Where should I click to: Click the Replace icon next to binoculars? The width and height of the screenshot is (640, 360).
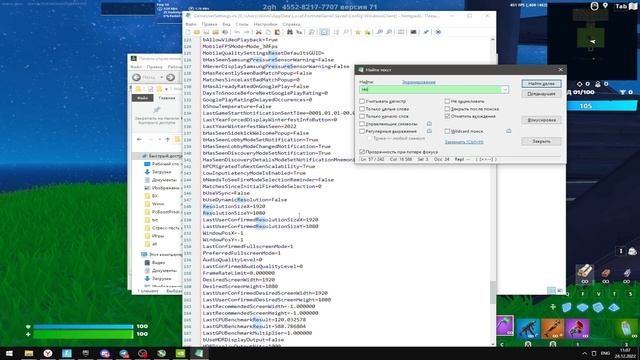pyautogui.click(x=299, y=32)
